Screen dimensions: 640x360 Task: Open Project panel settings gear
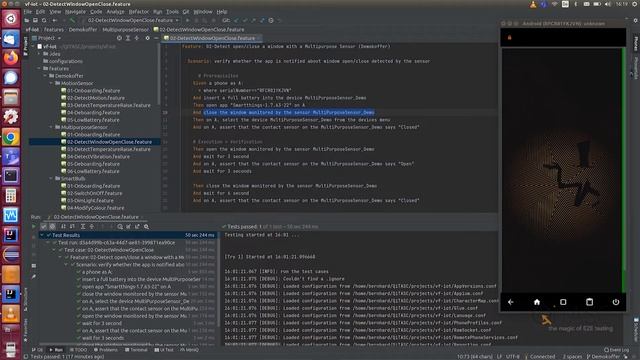point(147,38)
